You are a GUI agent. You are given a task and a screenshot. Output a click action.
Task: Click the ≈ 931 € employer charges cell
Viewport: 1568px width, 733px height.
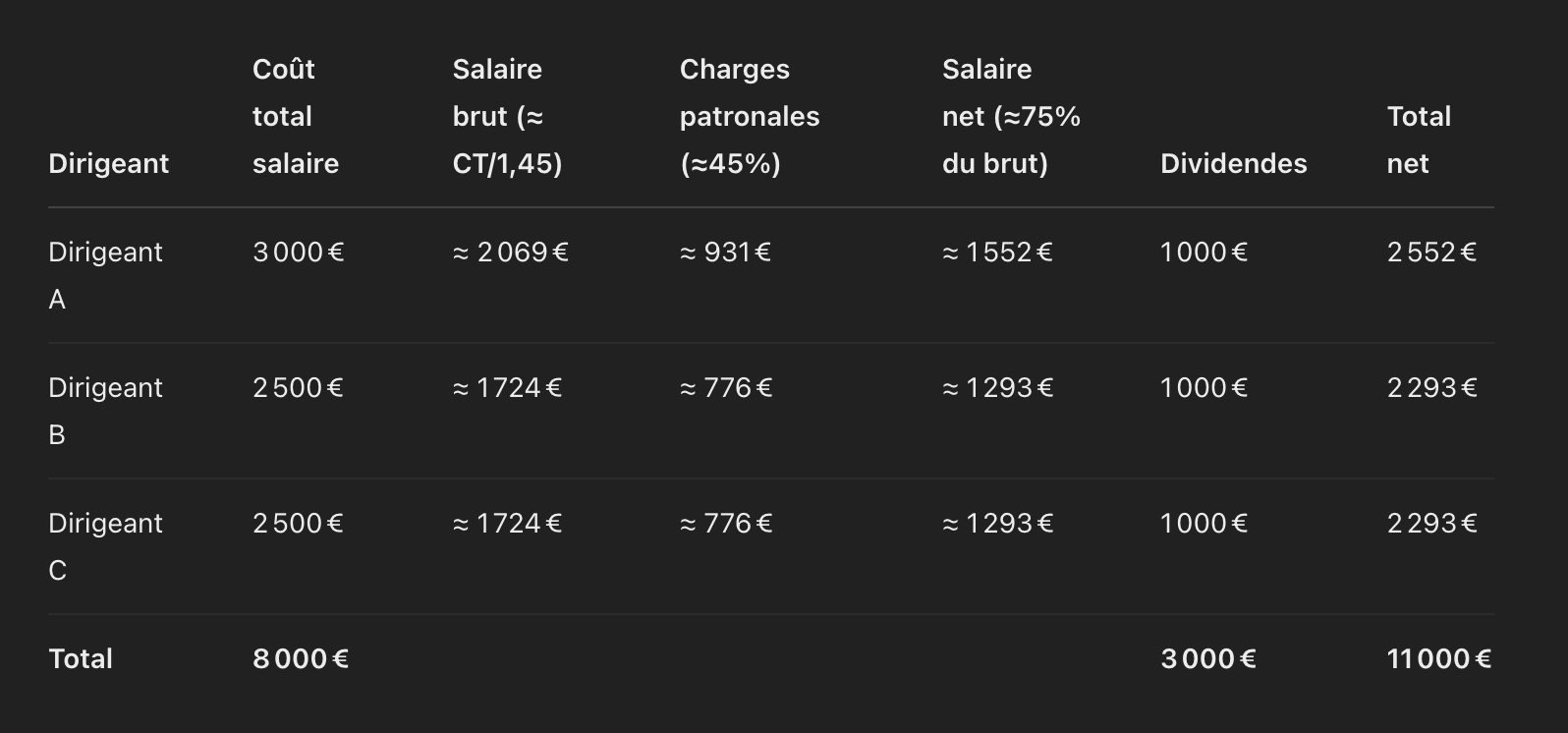(x=725, y=253)
